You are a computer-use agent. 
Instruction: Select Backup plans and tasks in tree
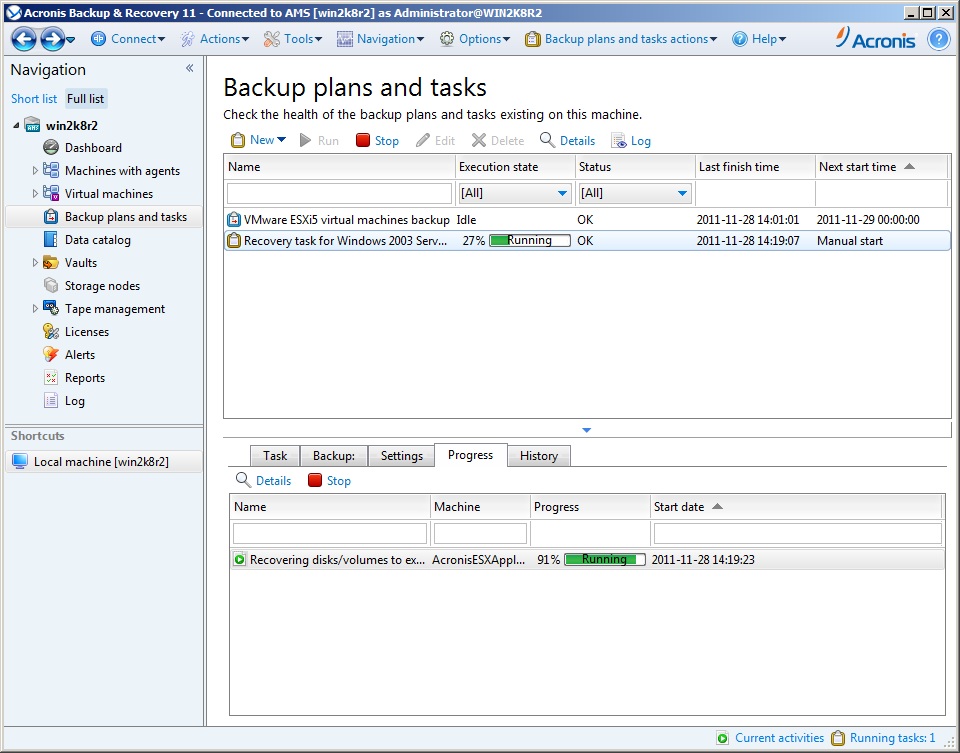click(103, 217)
